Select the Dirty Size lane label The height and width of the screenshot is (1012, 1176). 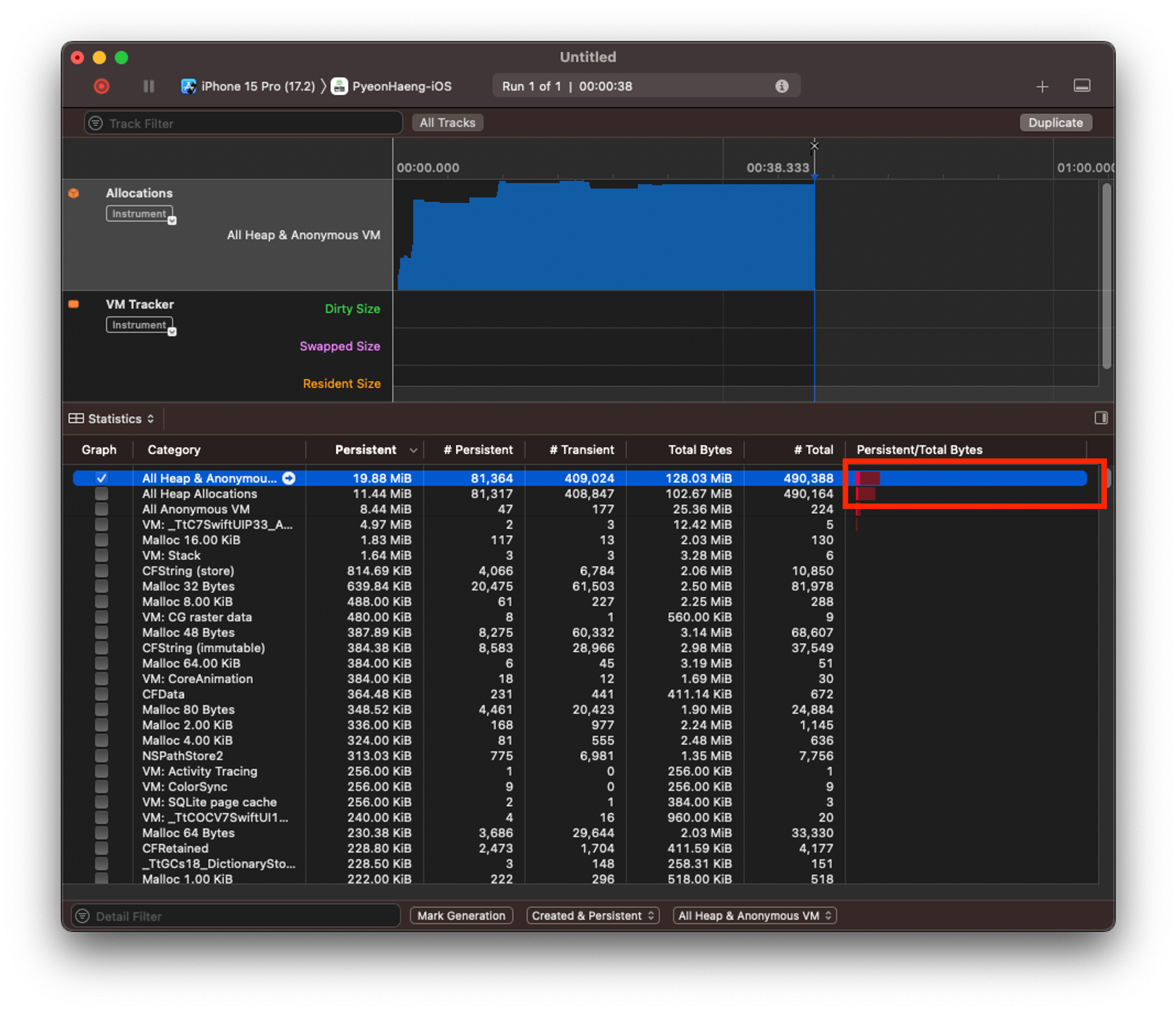pos(352,309)
